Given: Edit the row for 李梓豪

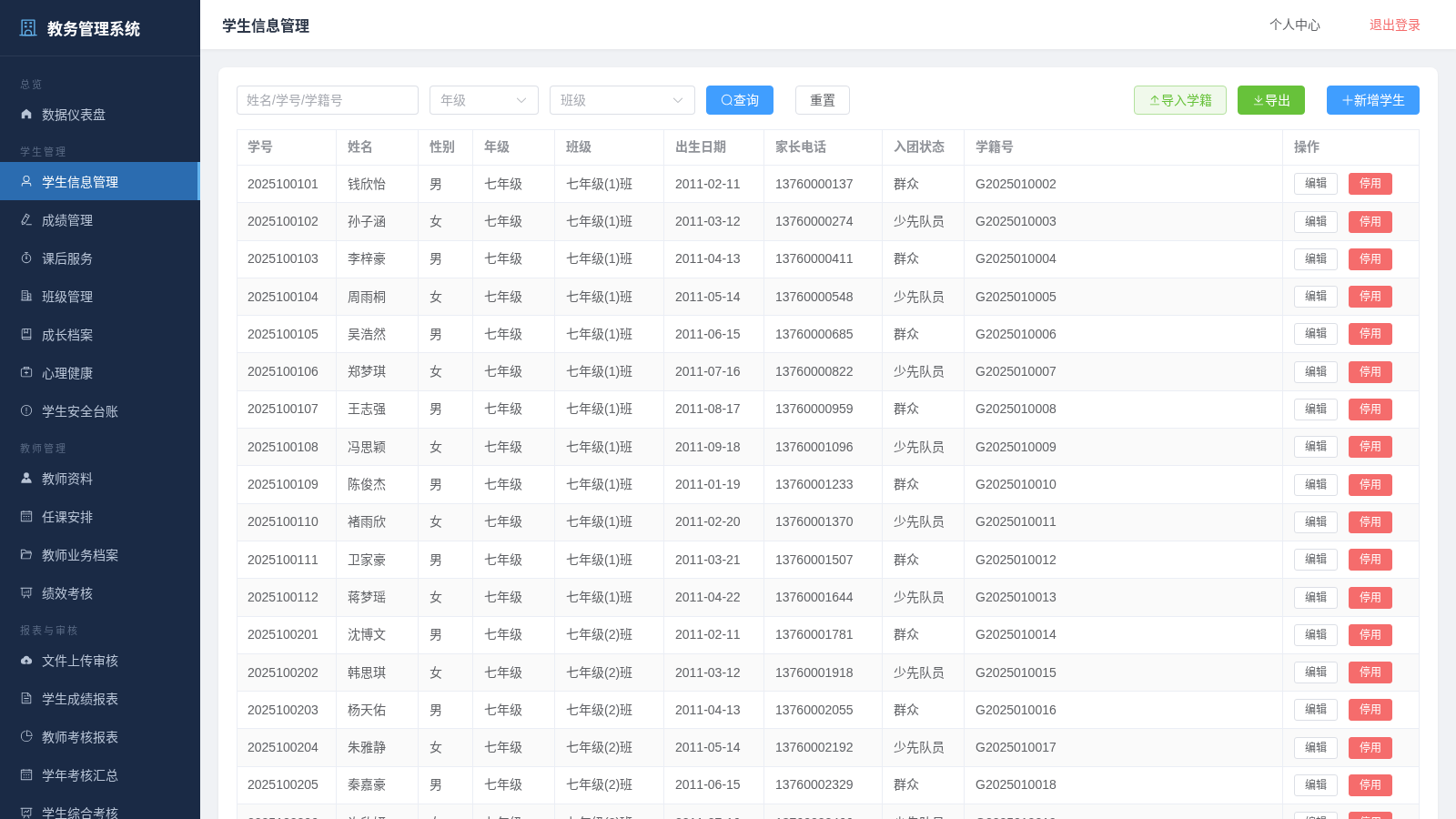Looking at the screenshot, I should pos(1316,258).
